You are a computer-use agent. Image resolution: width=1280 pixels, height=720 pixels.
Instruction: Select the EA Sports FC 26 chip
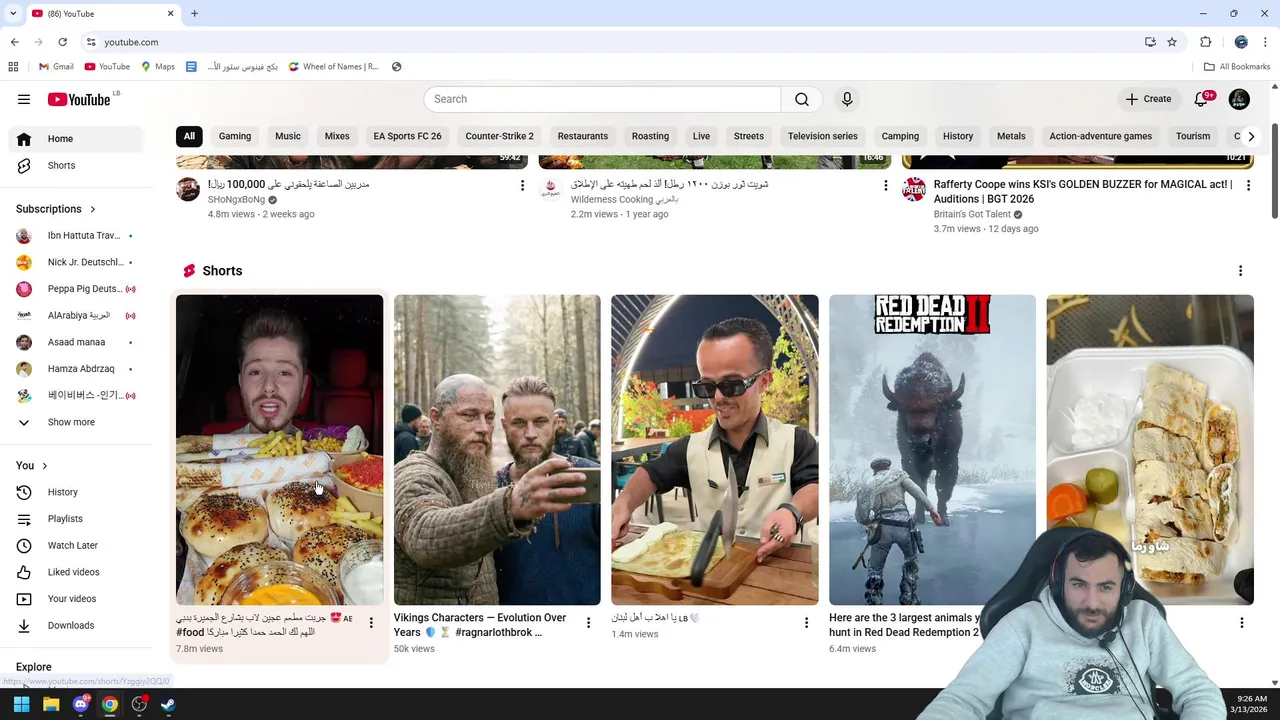coord(407,136)
